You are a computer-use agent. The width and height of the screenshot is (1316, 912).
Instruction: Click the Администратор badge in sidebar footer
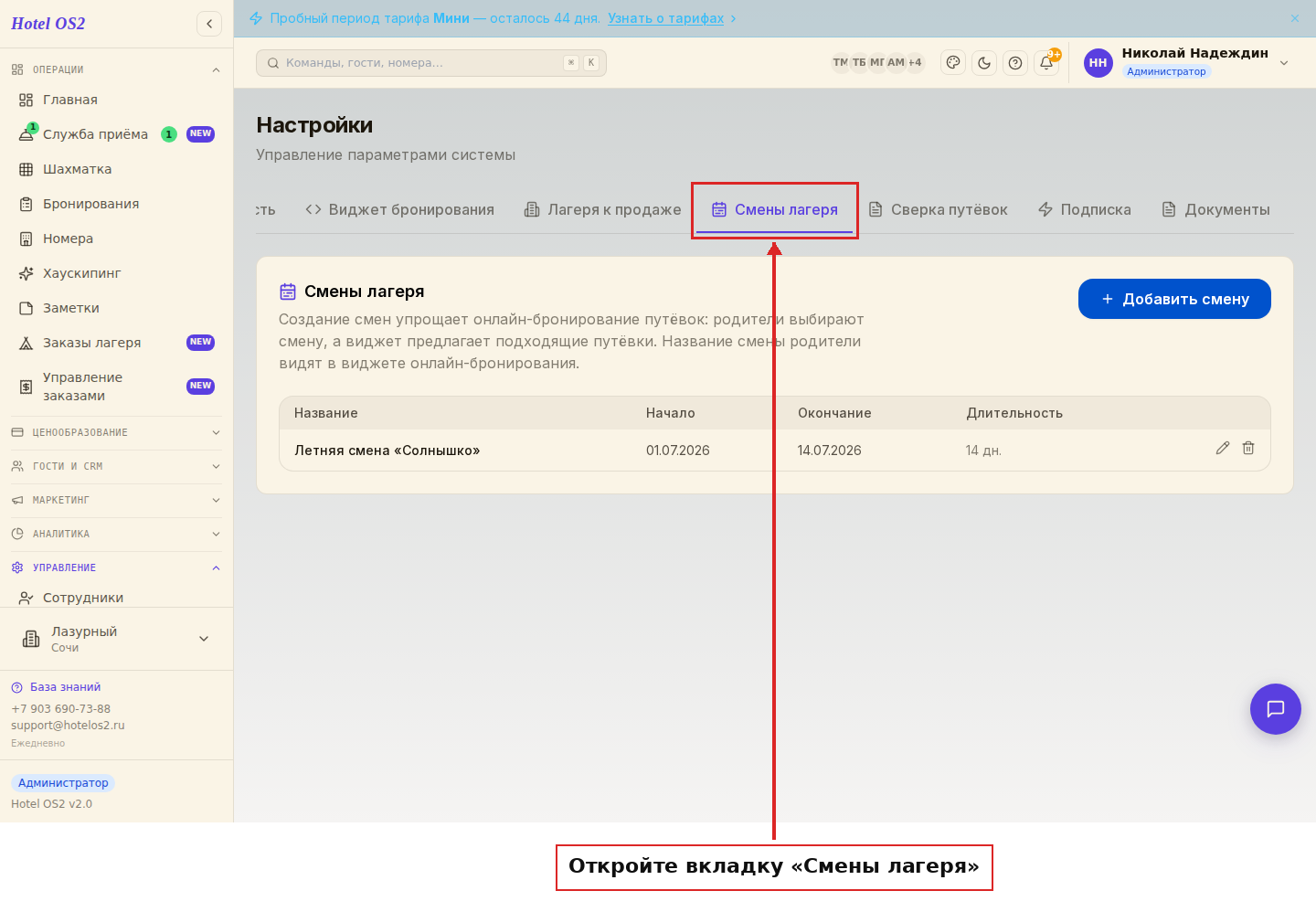[63, 783]
